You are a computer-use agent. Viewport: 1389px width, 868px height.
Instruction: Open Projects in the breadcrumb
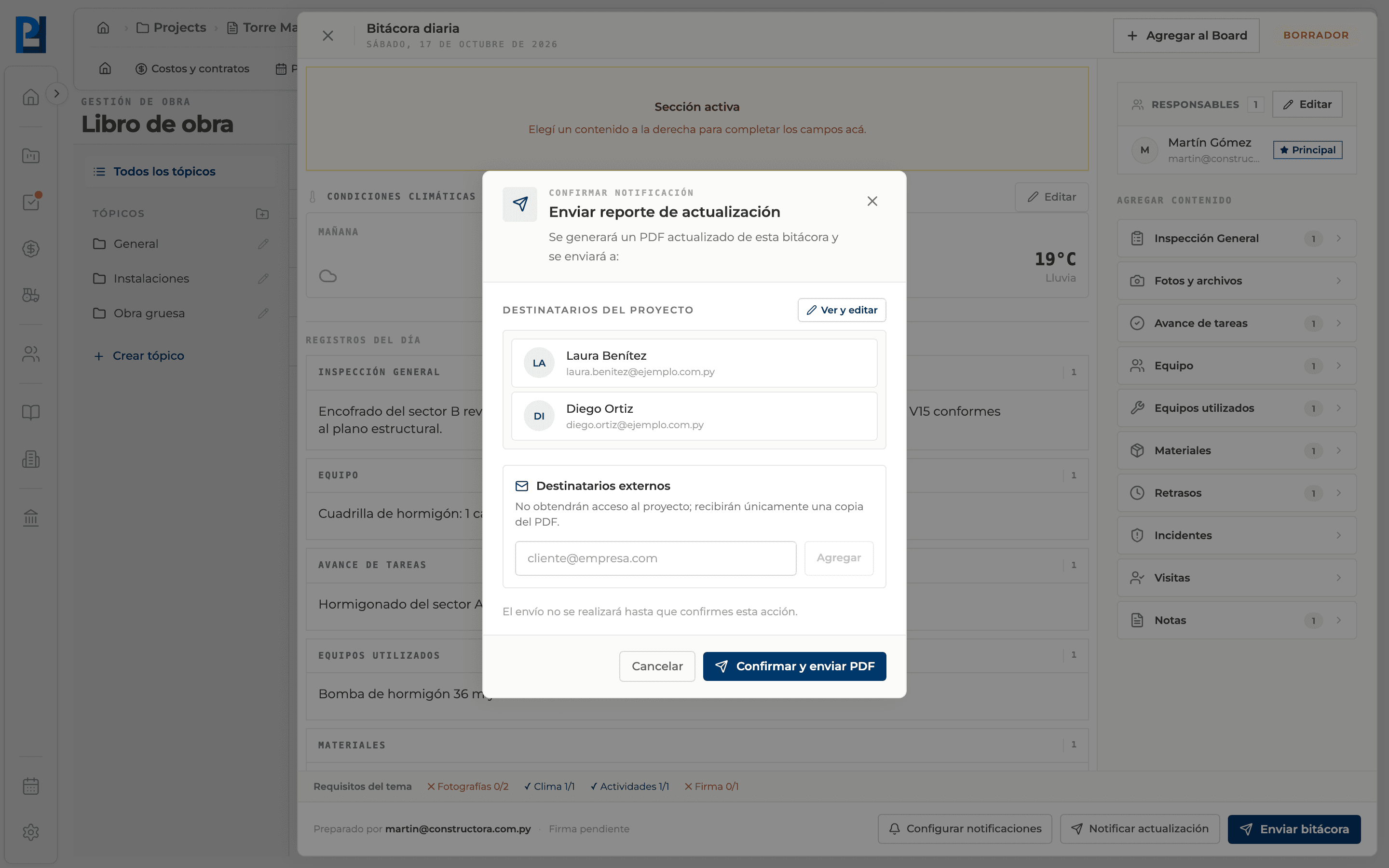pos(171,27)
